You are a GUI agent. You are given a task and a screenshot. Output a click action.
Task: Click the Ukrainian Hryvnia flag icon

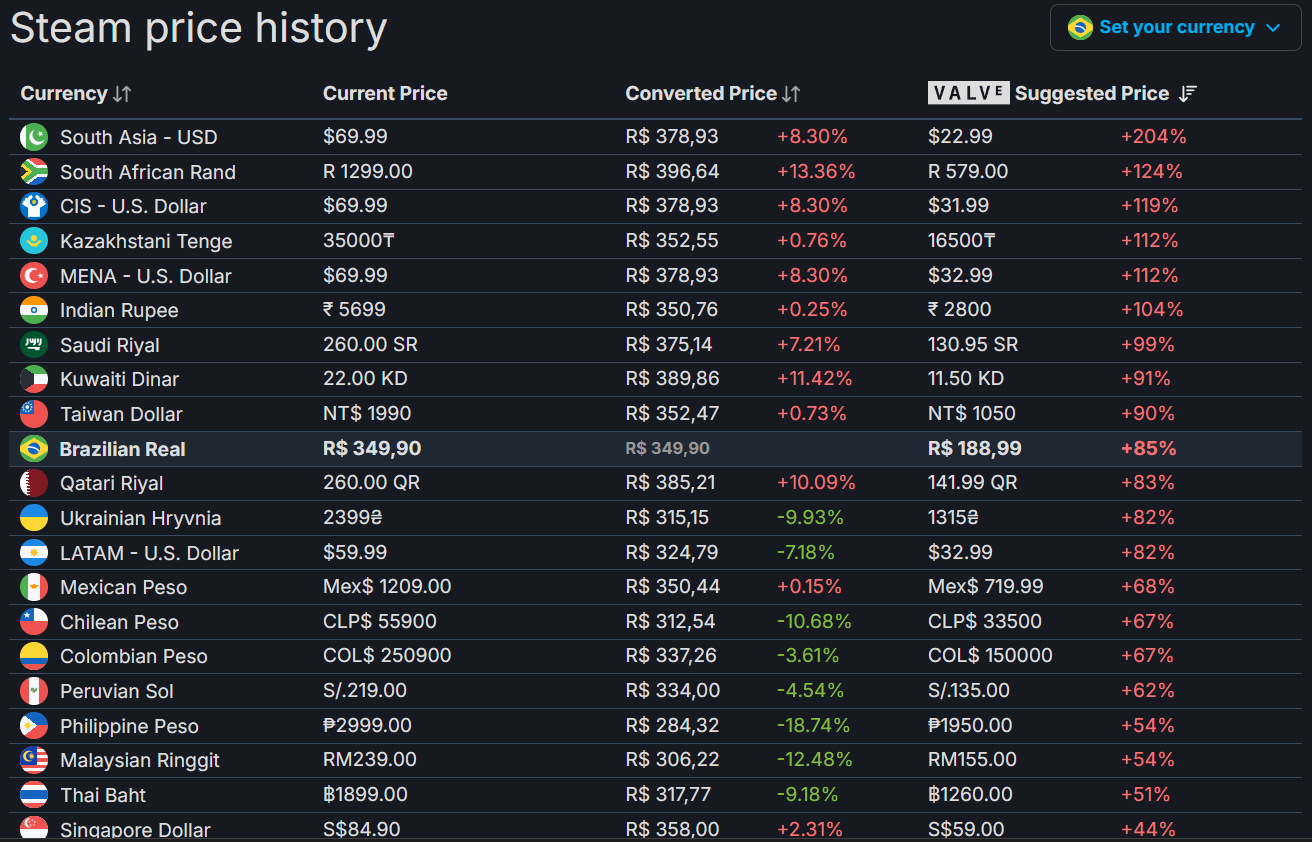(34, 518)
